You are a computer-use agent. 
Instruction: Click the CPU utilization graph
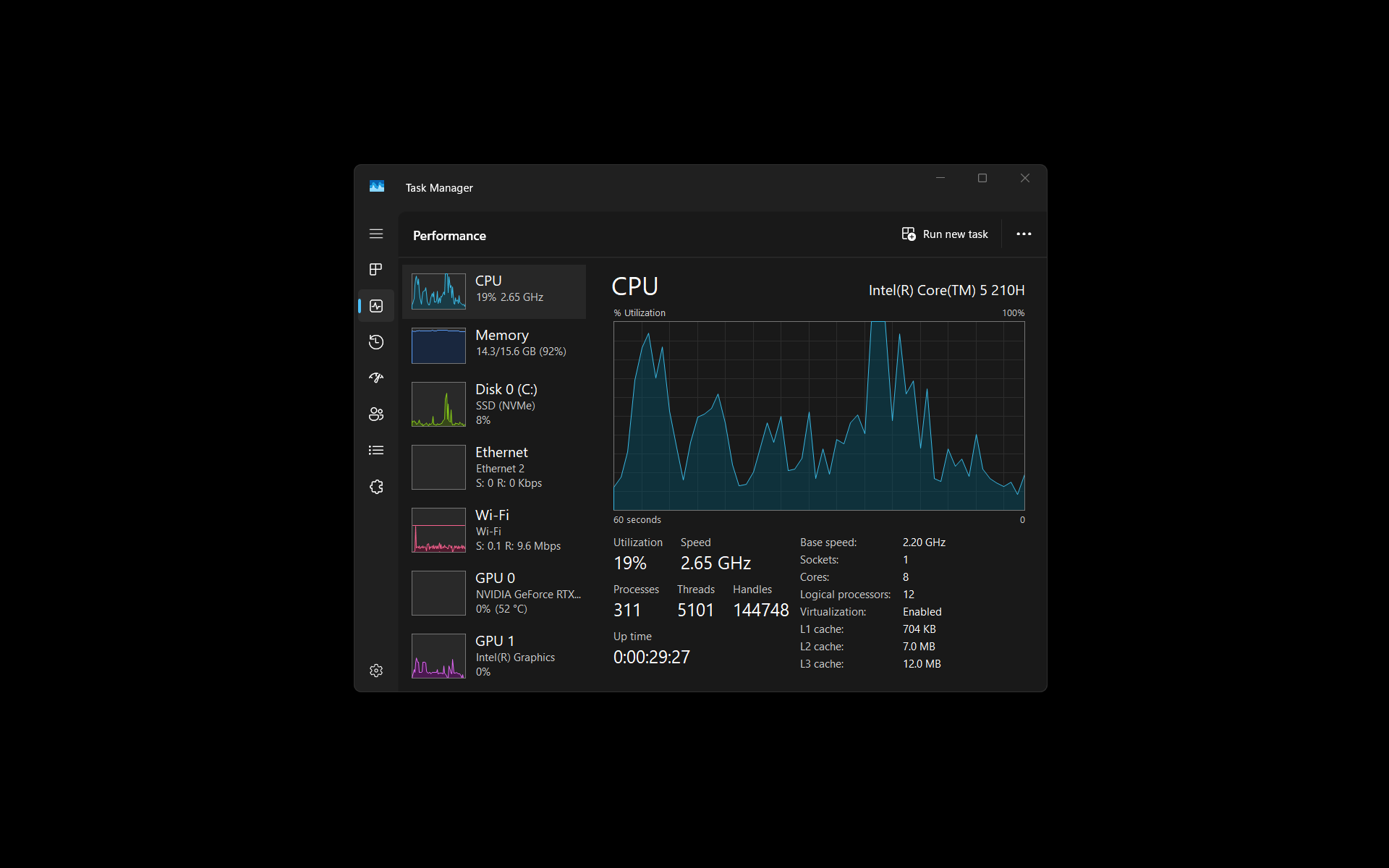[x=819, y=416]
